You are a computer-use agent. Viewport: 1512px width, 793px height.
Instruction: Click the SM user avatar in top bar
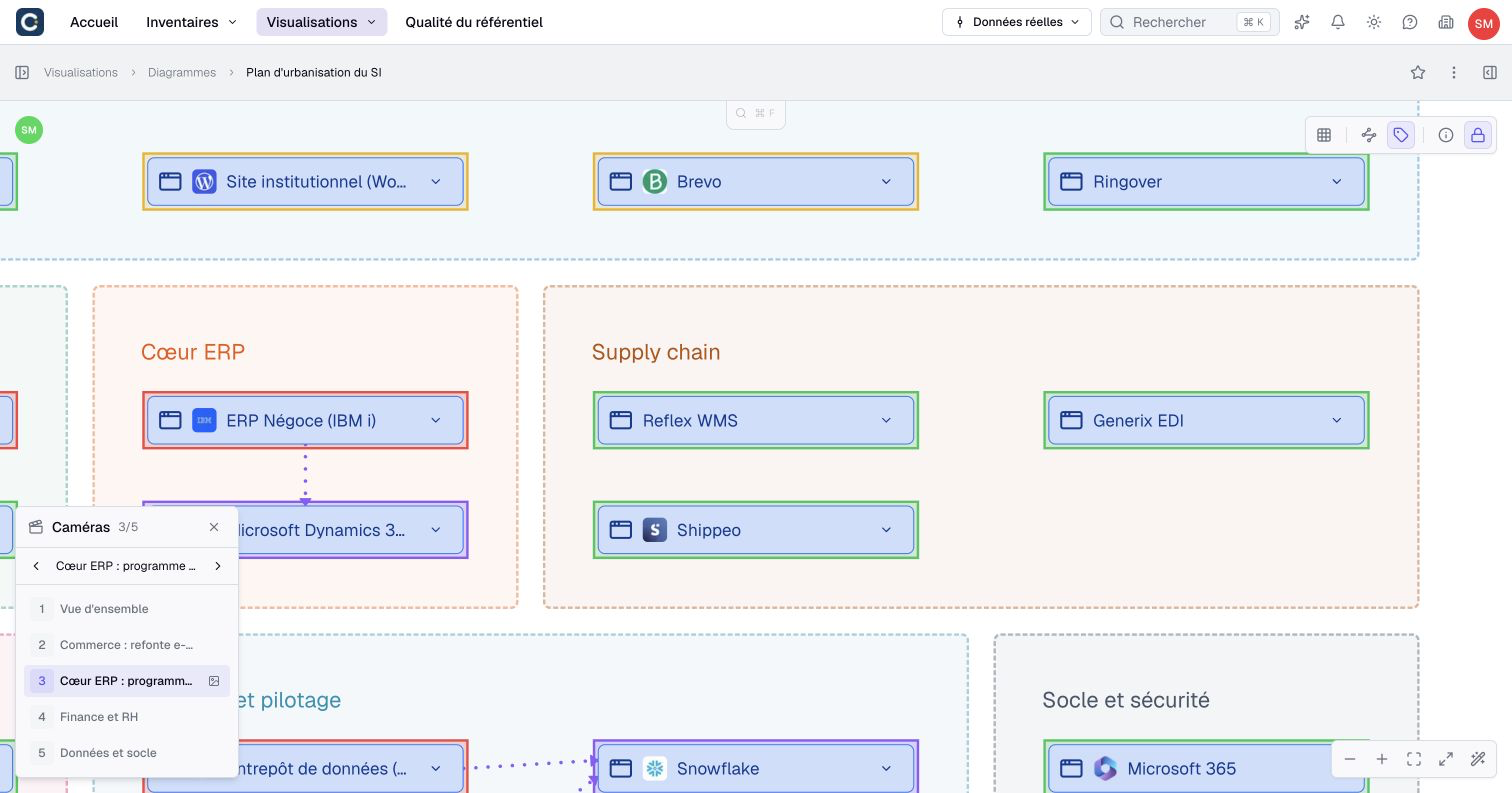pos(1483,23)
